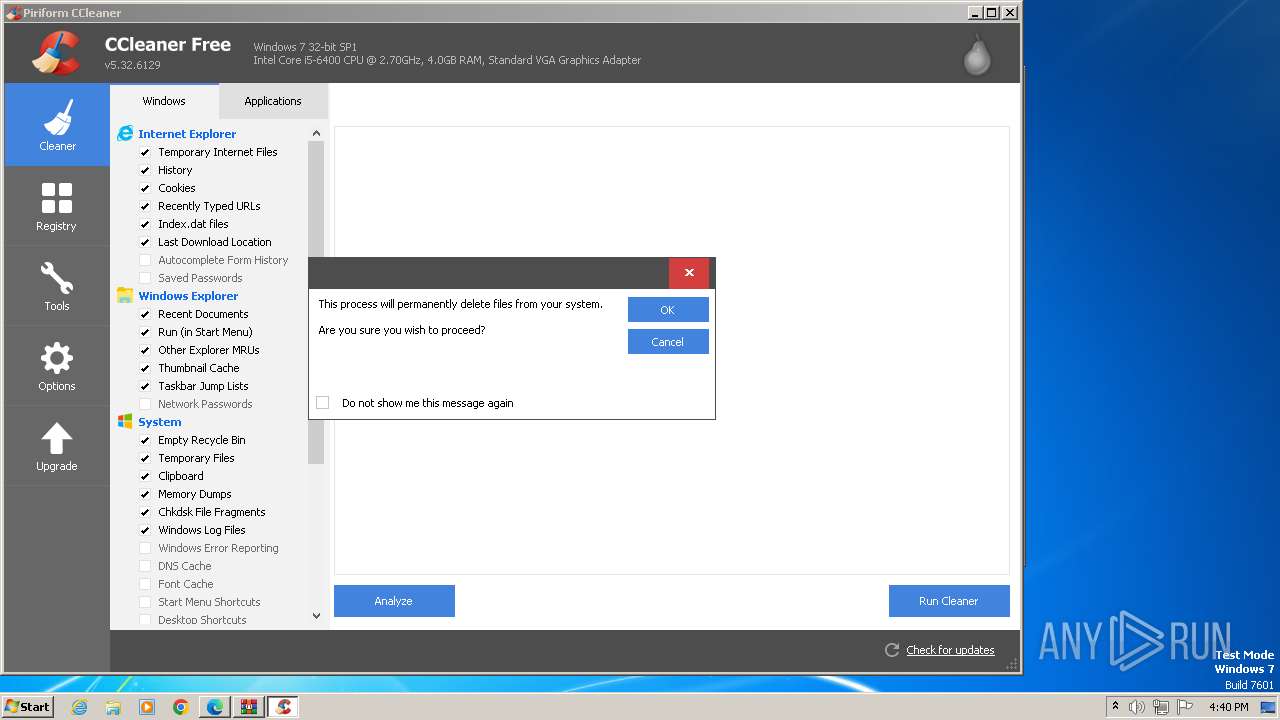Cancel the delete confirmation
The image size is (1280, 720).
click(x=668, y=342)
